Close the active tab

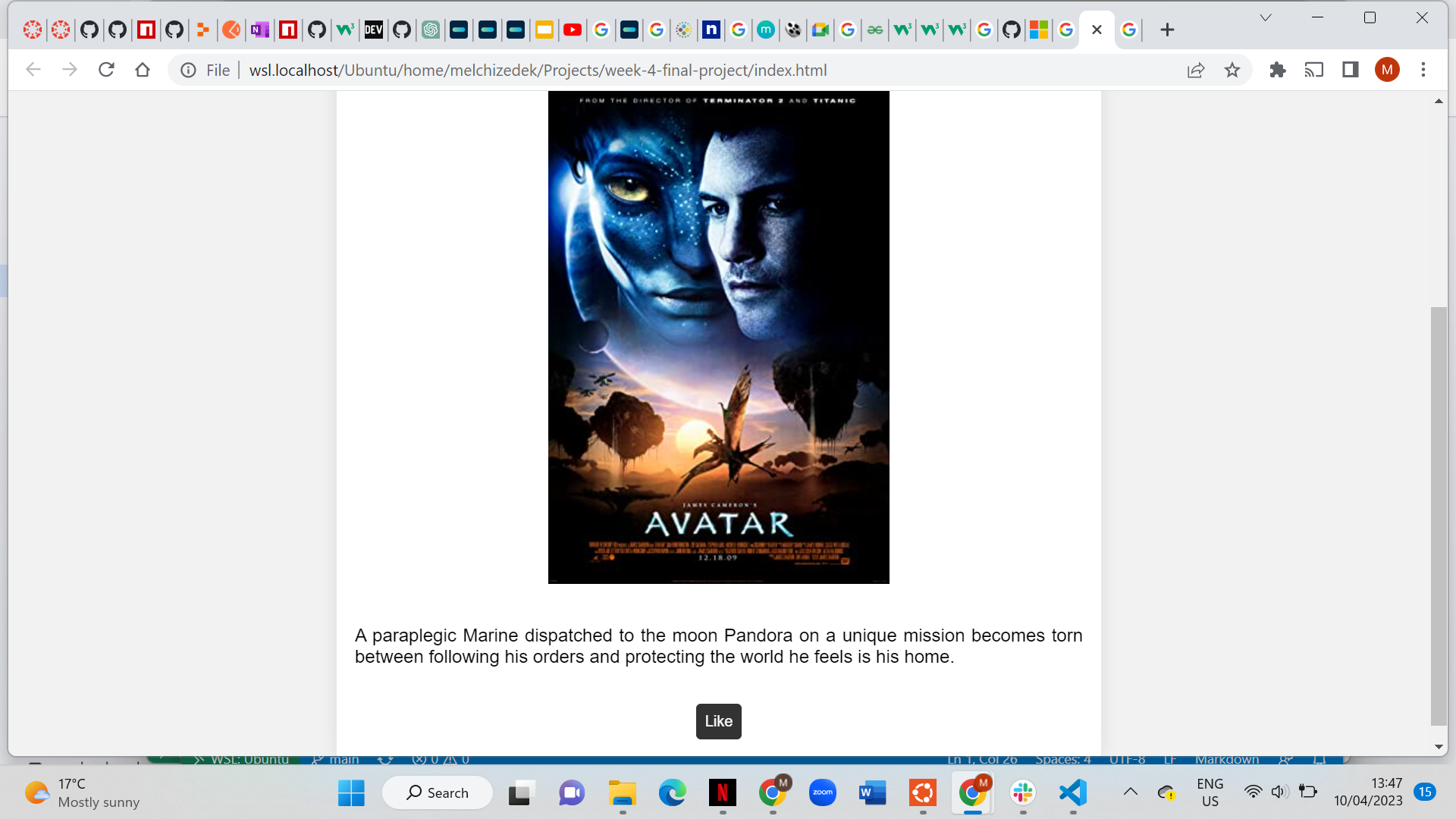(1097, 30)
